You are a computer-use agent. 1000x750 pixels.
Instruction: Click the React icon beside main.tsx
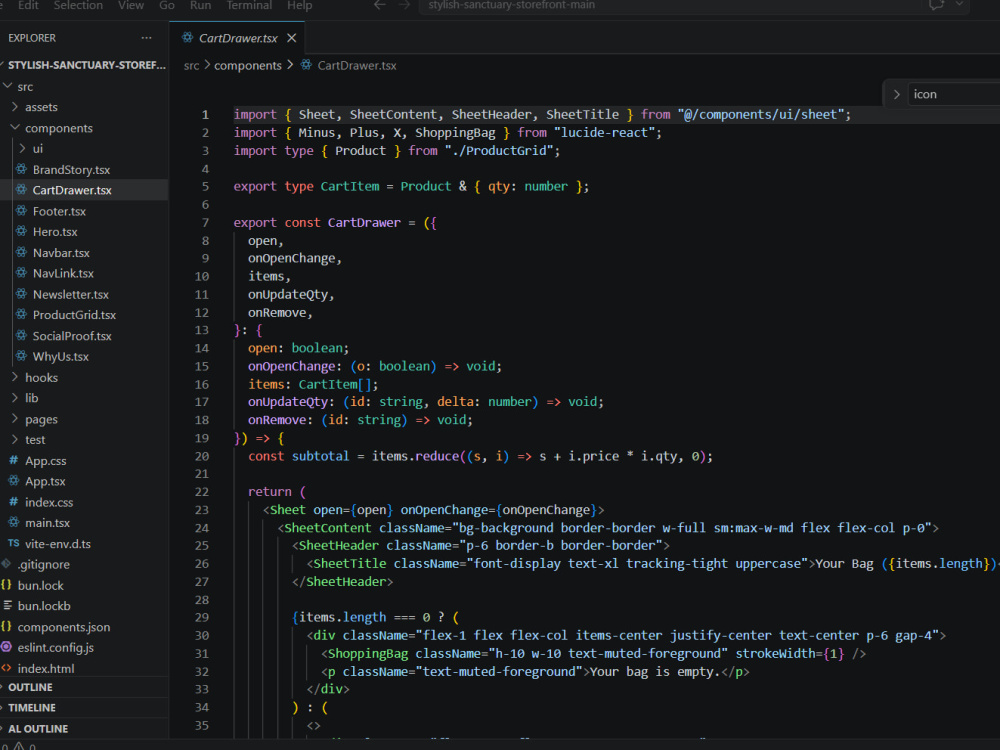[13, 522]
